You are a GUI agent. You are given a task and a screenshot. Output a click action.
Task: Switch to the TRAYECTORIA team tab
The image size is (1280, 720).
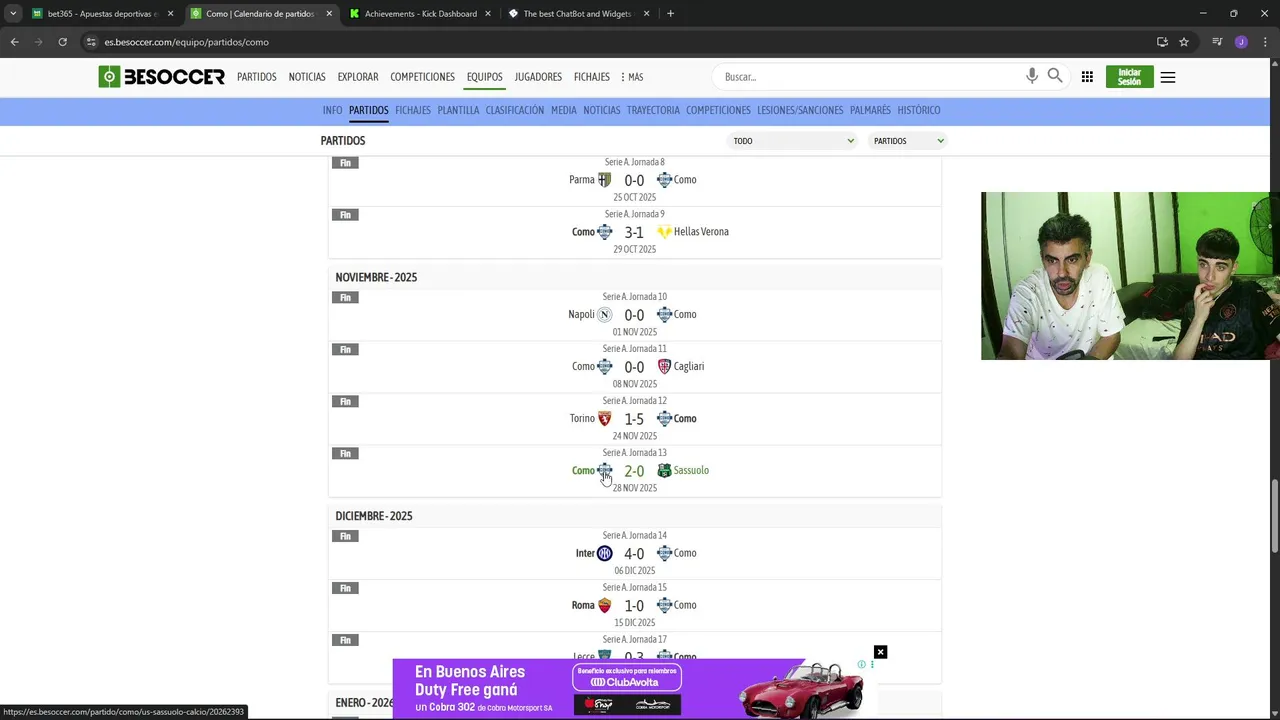click(653, 110)
